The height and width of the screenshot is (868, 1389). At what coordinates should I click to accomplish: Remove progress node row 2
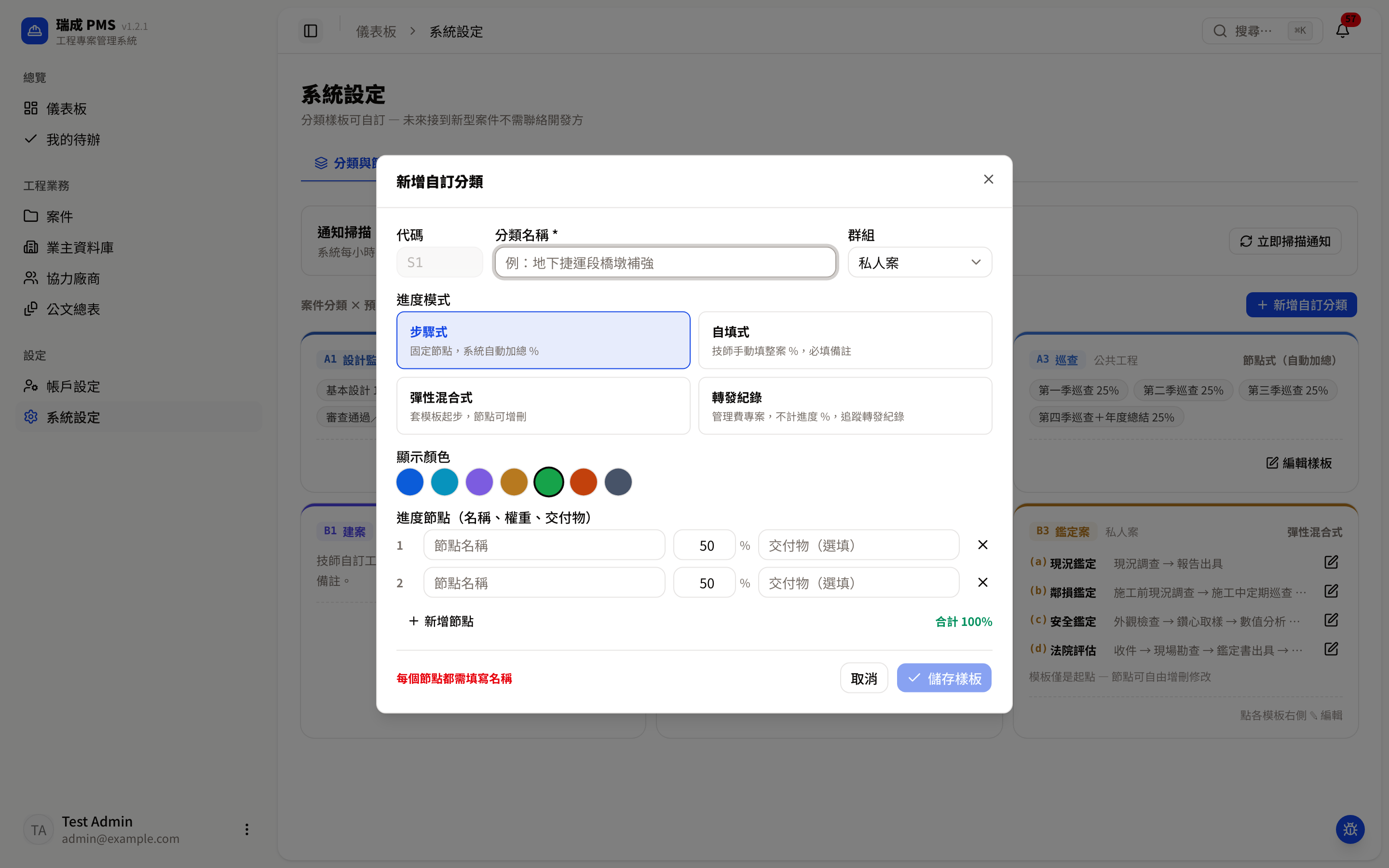(x=982, y=583)
